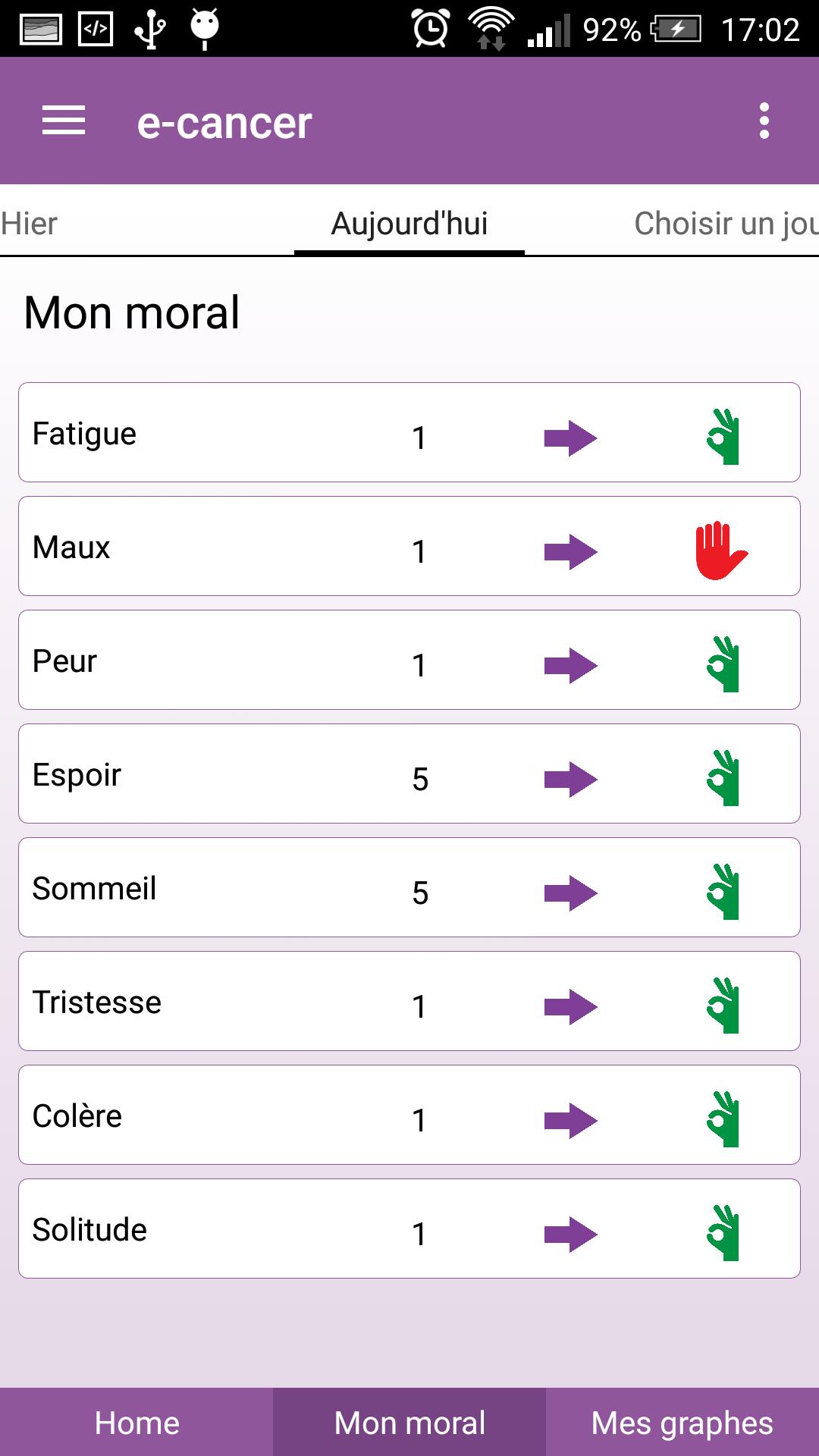Open the hamburger navigation menu
This screenshot has height=1456, width=819.
[x=64, y=121]
